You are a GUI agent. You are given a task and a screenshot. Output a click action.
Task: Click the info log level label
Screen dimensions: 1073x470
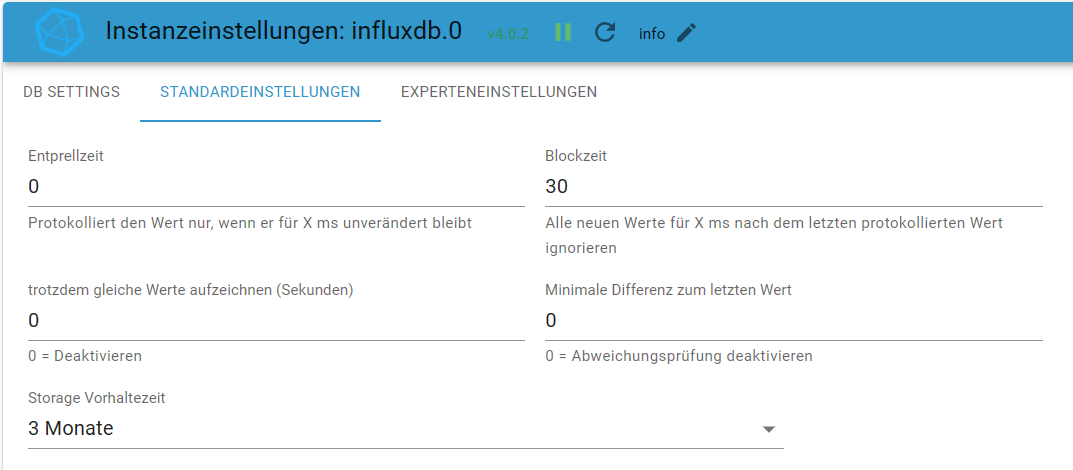(x=652, y=34)
